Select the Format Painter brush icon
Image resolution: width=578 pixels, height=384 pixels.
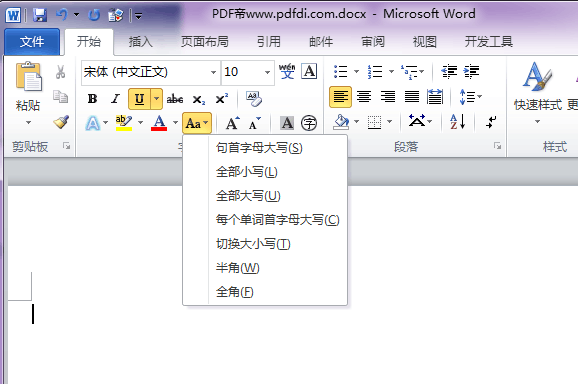pos(61,122)
